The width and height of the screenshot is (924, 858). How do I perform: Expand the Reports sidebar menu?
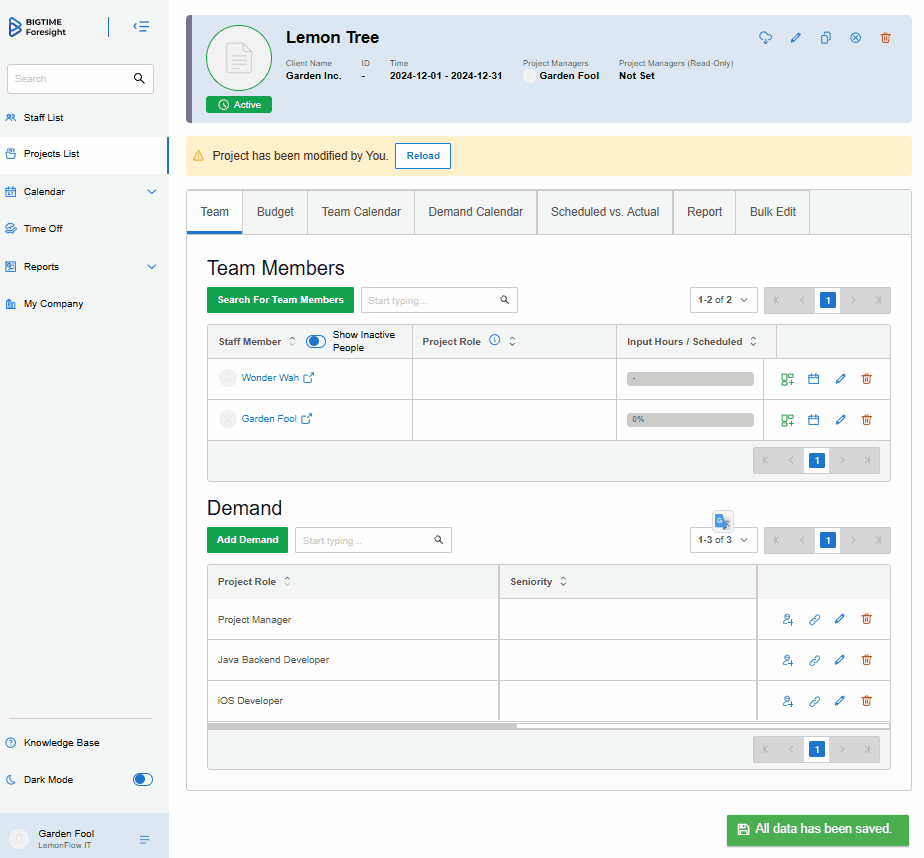(x=152, y=267)
